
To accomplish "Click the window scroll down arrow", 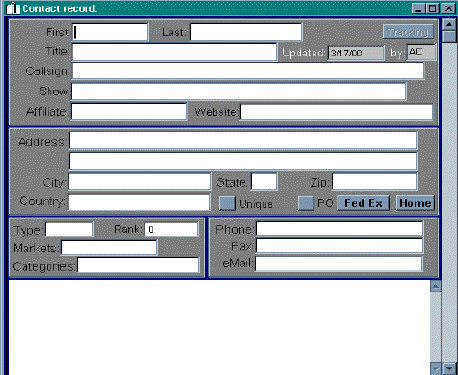I will (449, 368).
